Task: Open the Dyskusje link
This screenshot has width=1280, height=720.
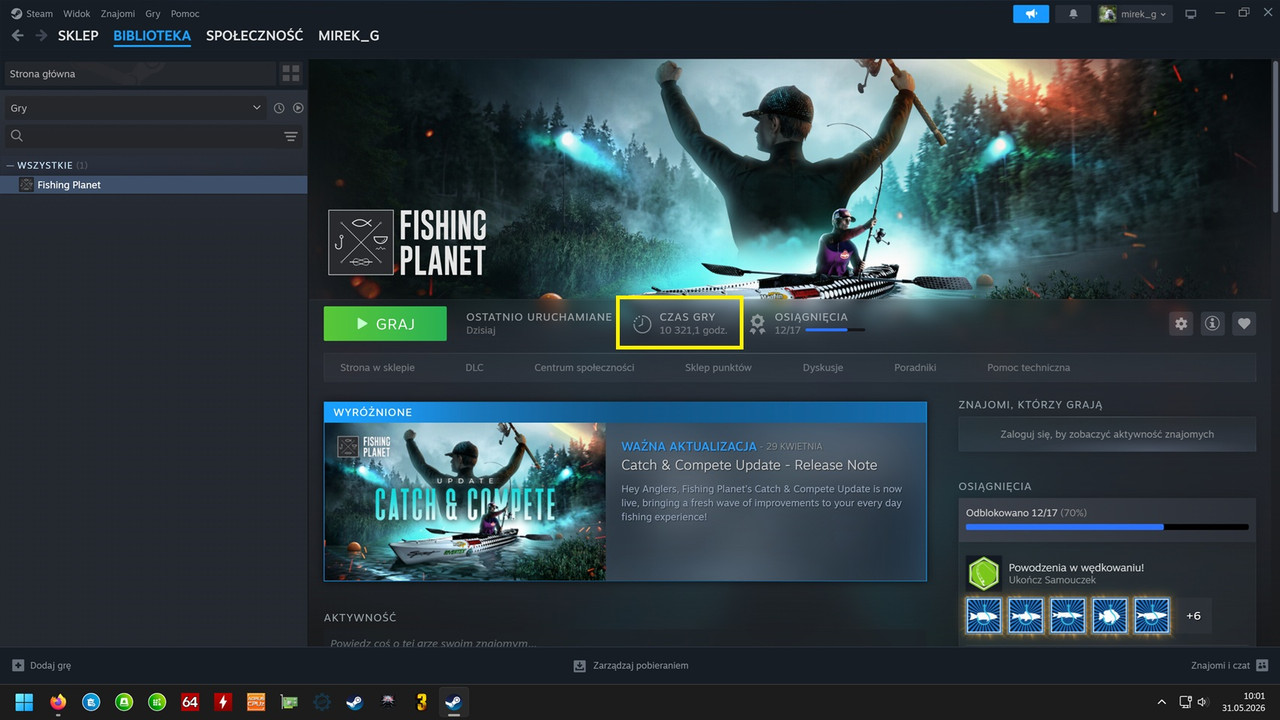Action: click(823, 368)
